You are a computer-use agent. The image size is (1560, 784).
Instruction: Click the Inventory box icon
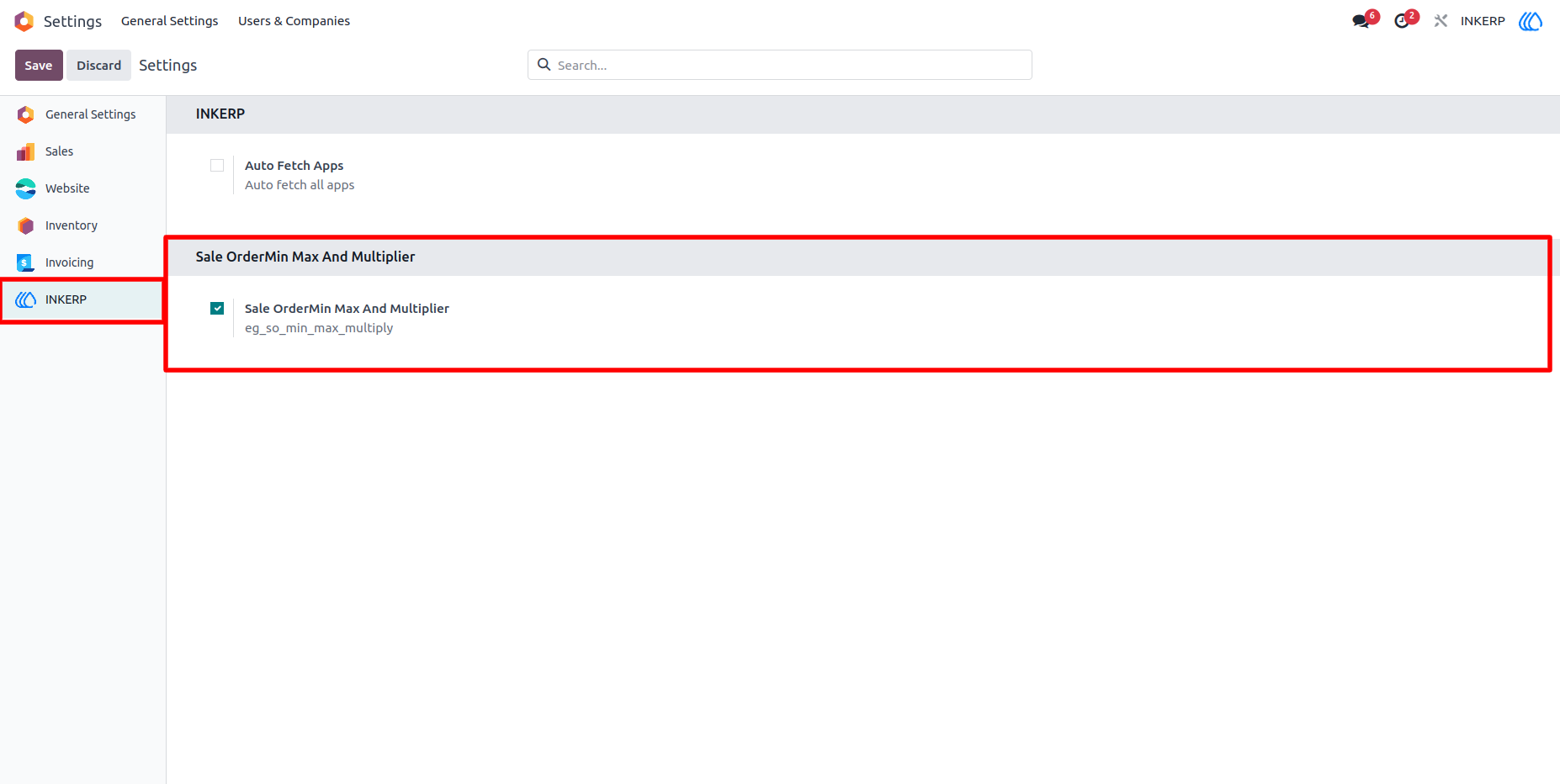(25, 225)
